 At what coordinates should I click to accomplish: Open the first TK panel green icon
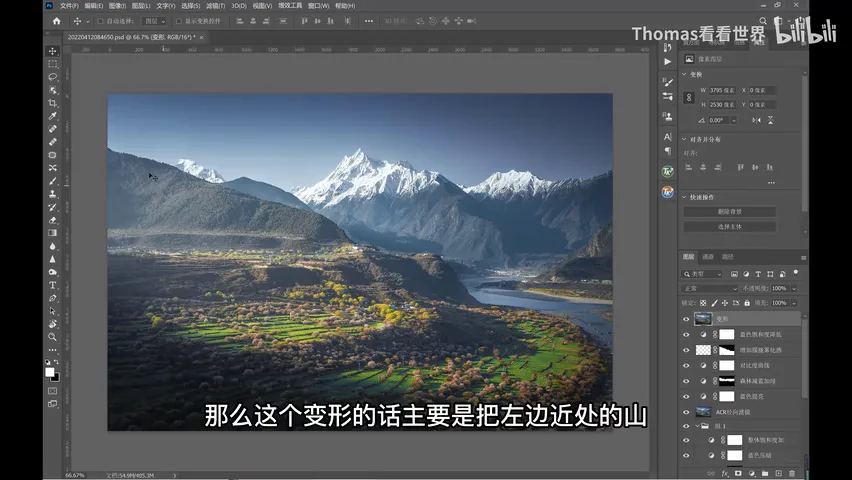tap(668, 172)
